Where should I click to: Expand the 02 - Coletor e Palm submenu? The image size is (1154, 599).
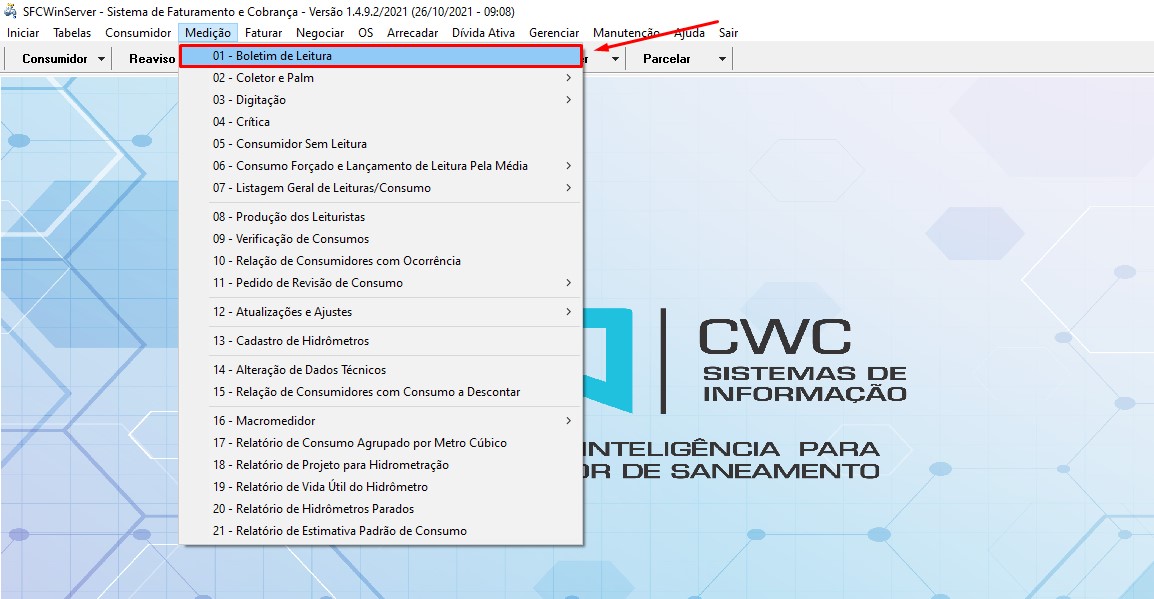(x=380, y=78)
